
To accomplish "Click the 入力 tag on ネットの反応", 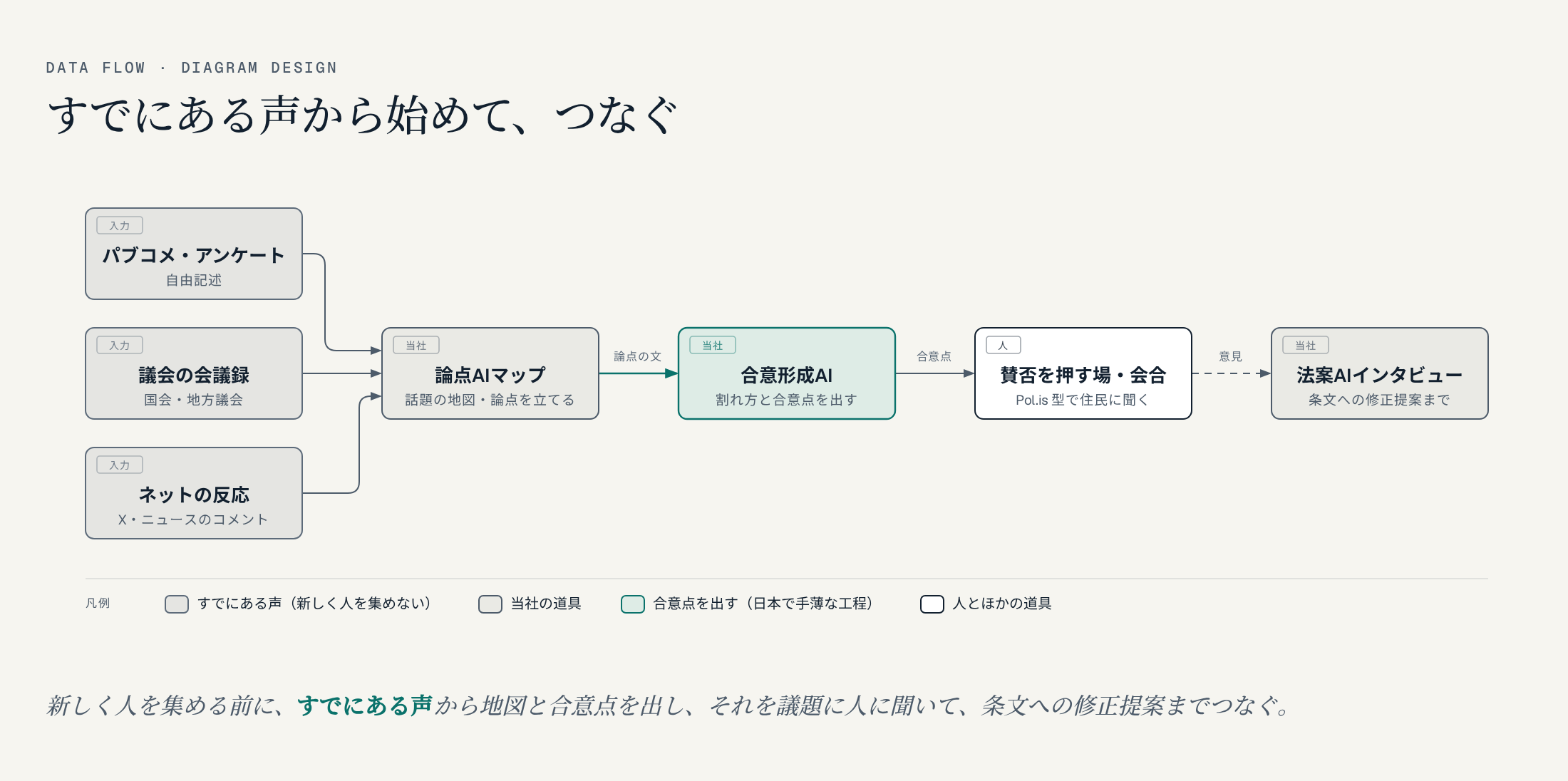I will [120, 465].
